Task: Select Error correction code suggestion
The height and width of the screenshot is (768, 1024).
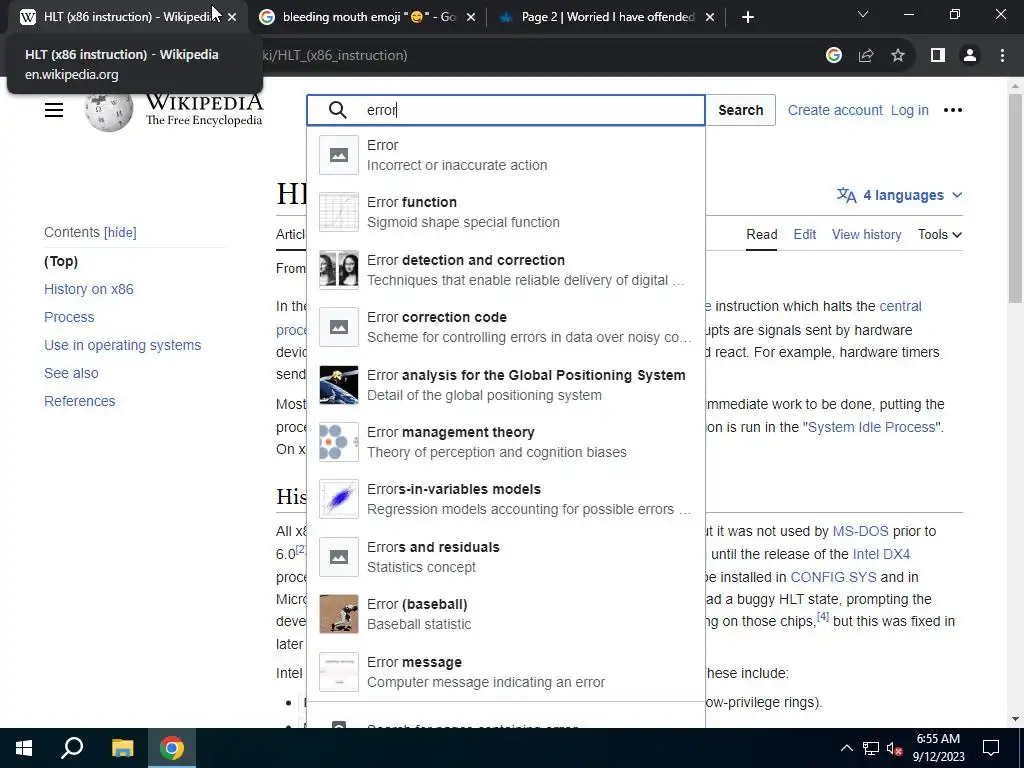Action: coord(505,327)
